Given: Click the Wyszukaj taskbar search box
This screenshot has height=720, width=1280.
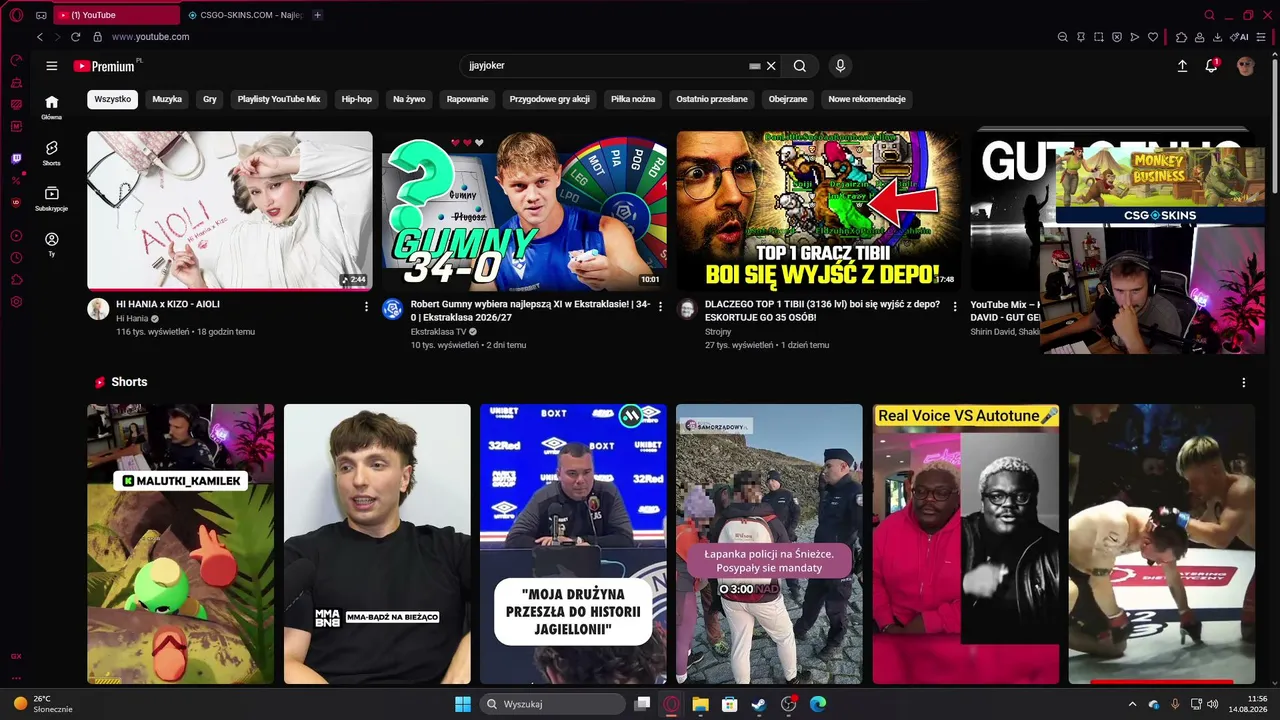Looking at the screenshot, I should (552, 704).
